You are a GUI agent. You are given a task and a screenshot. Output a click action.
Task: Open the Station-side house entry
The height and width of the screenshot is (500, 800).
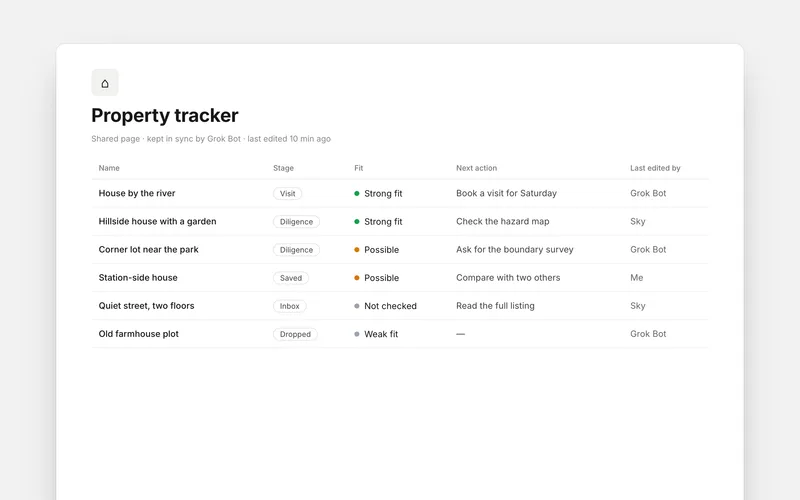tap(138, 278)
